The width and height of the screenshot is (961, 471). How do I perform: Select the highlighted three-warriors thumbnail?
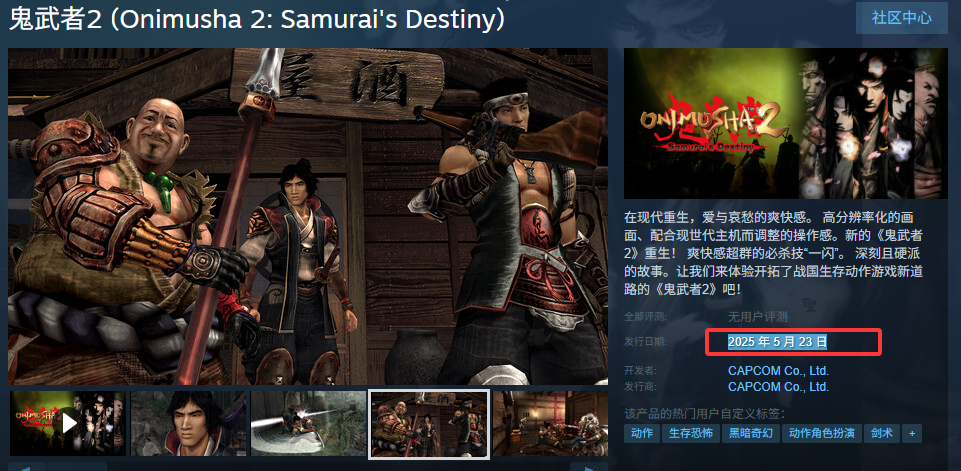pyautogui.click(x=429, y=424)
